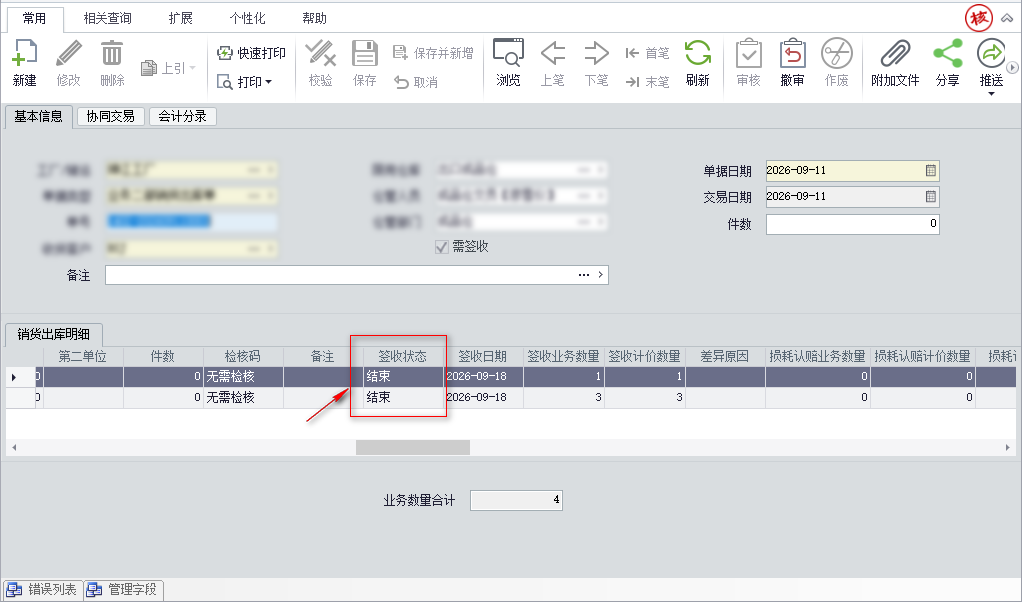This screenshot has width=1022, height=602.
Task: Open calendar picker for 单据日期
Action: (x=931, y=171)
